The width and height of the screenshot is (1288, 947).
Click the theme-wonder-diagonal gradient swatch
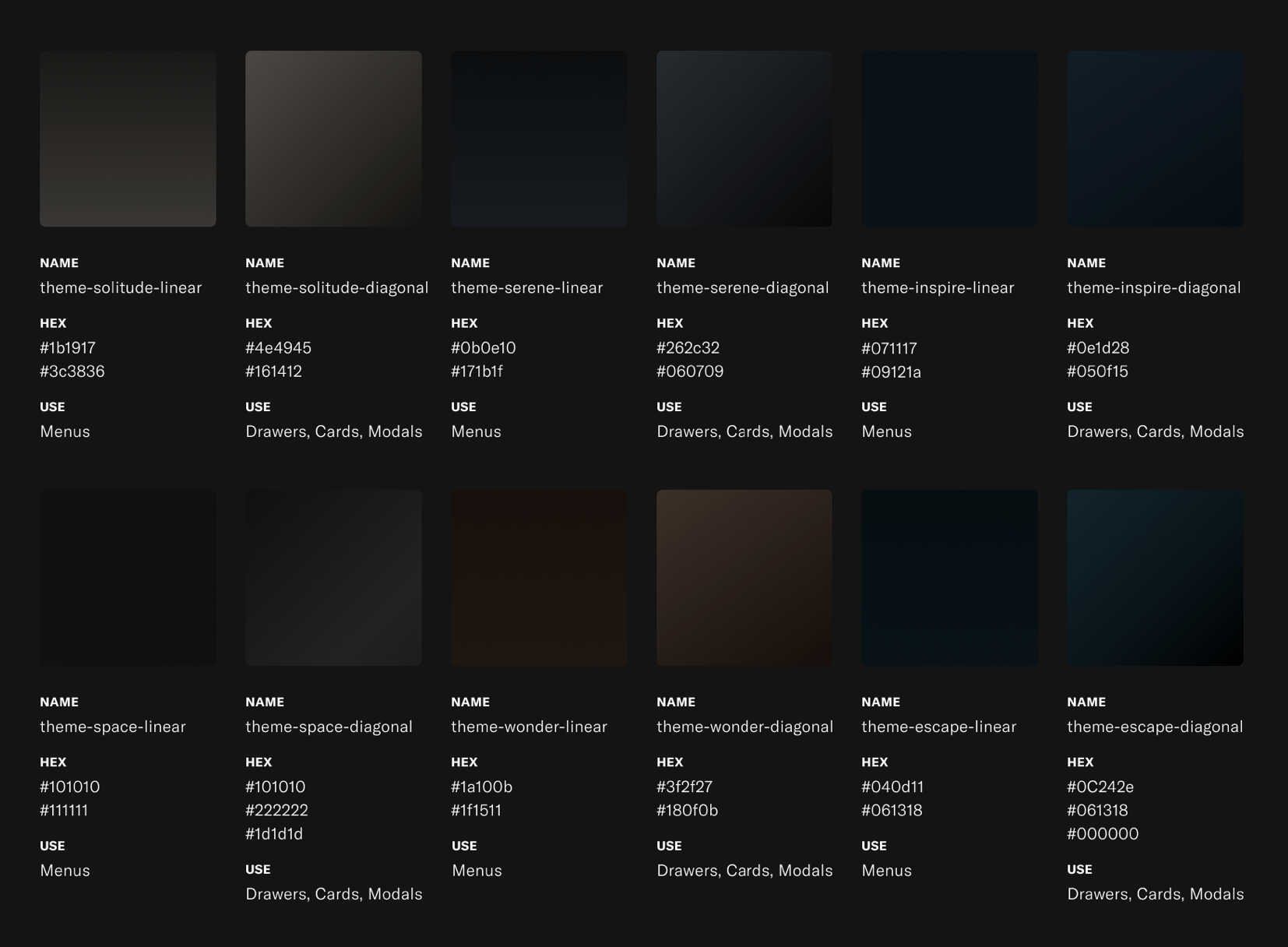[x=744, y=578]
